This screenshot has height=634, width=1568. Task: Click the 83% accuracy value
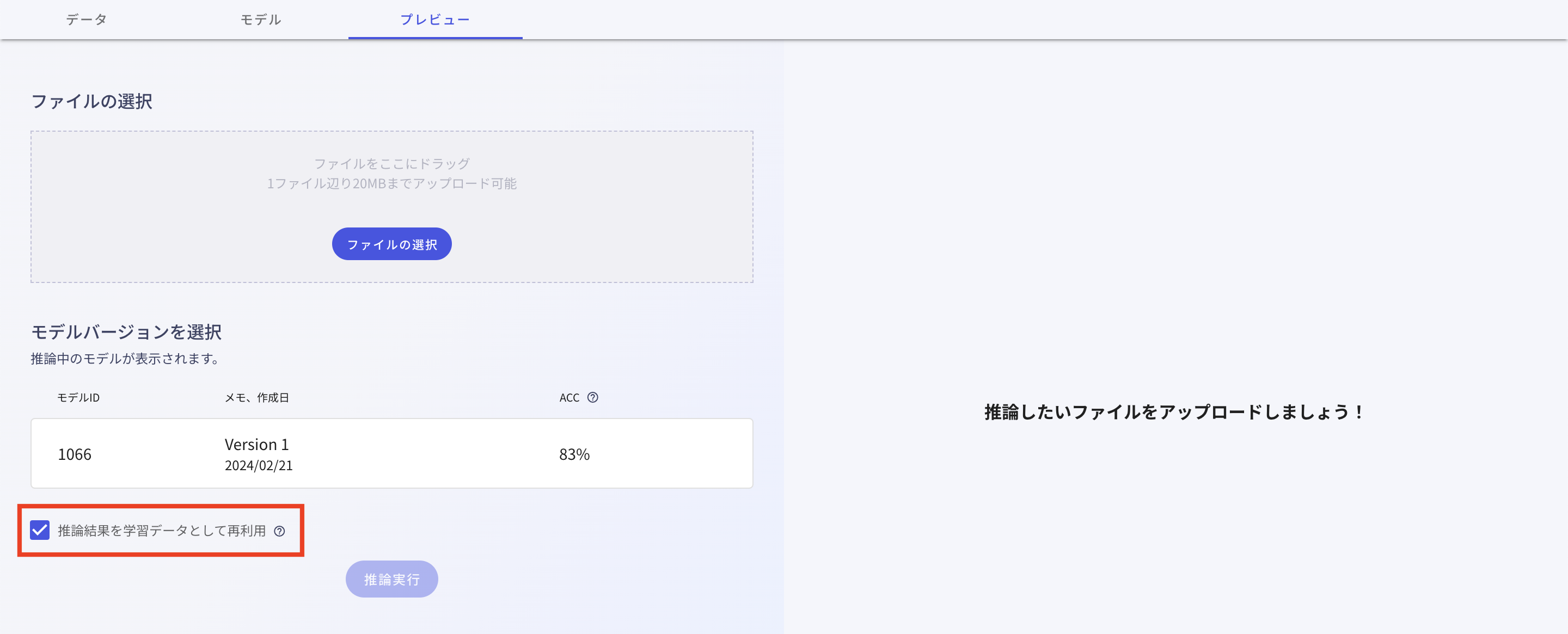574,453
